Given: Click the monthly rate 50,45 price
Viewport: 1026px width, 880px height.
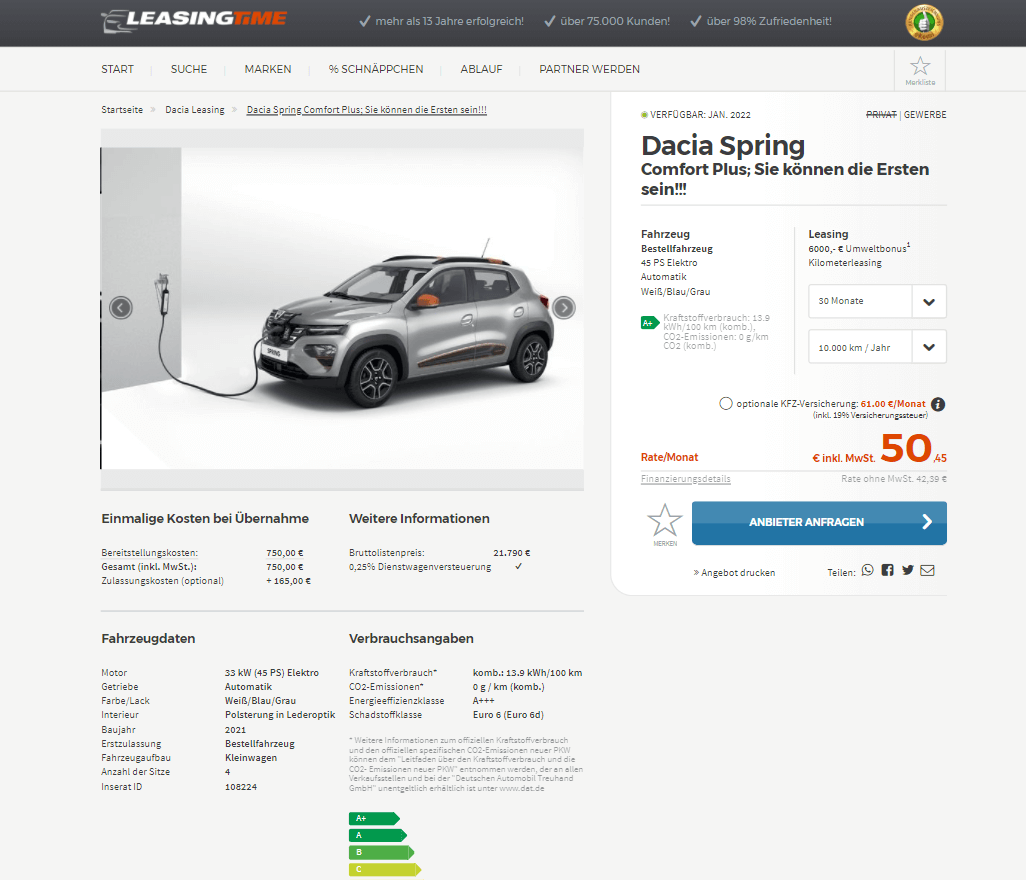Looking at the screenshot, I should point(913,449).
